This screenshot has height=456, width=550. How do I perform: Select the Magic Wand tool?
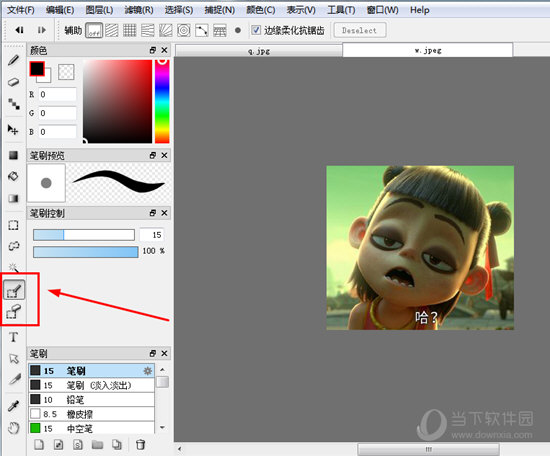[13, 267]
